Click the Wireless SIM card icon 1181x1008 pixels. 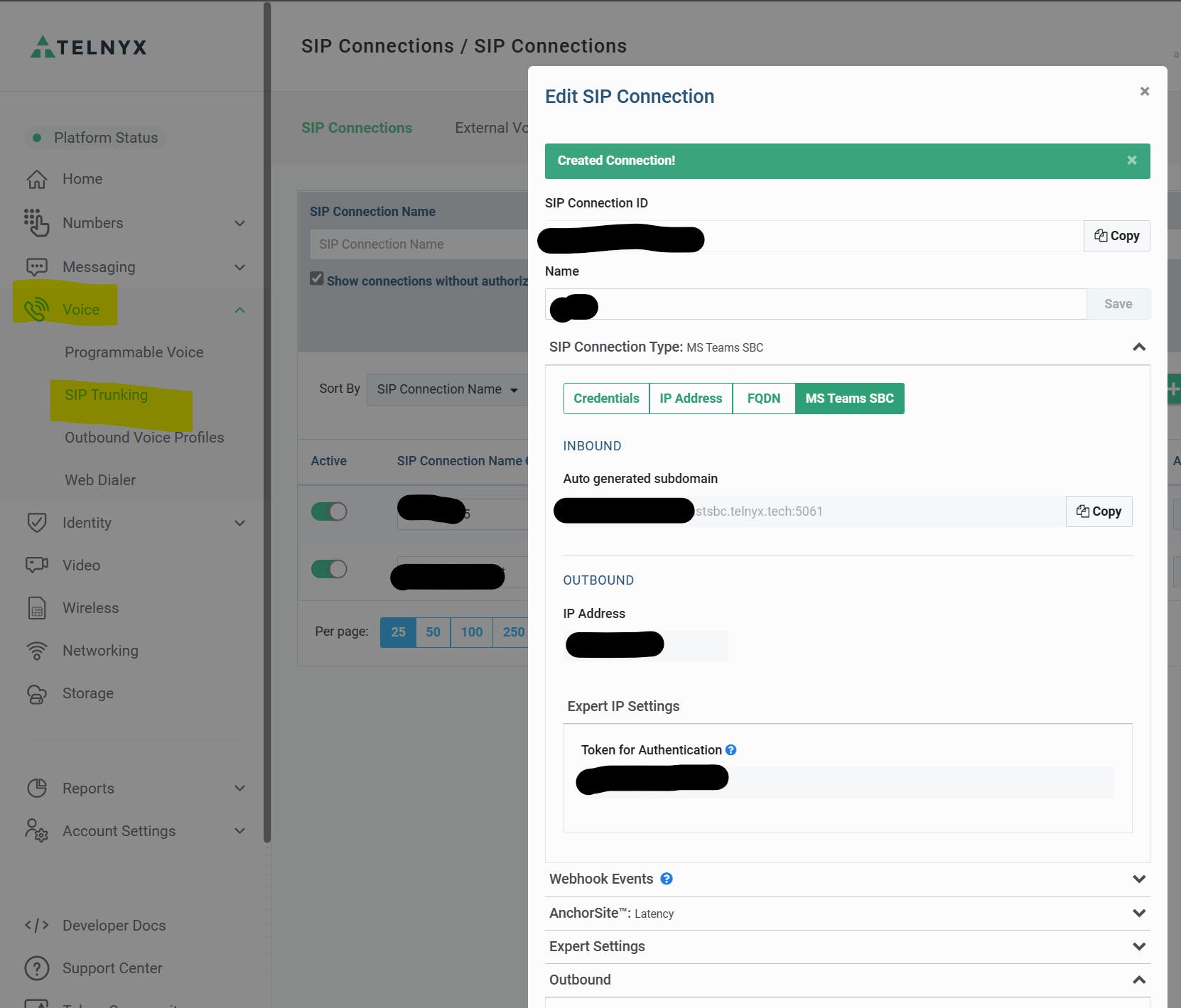37,608
